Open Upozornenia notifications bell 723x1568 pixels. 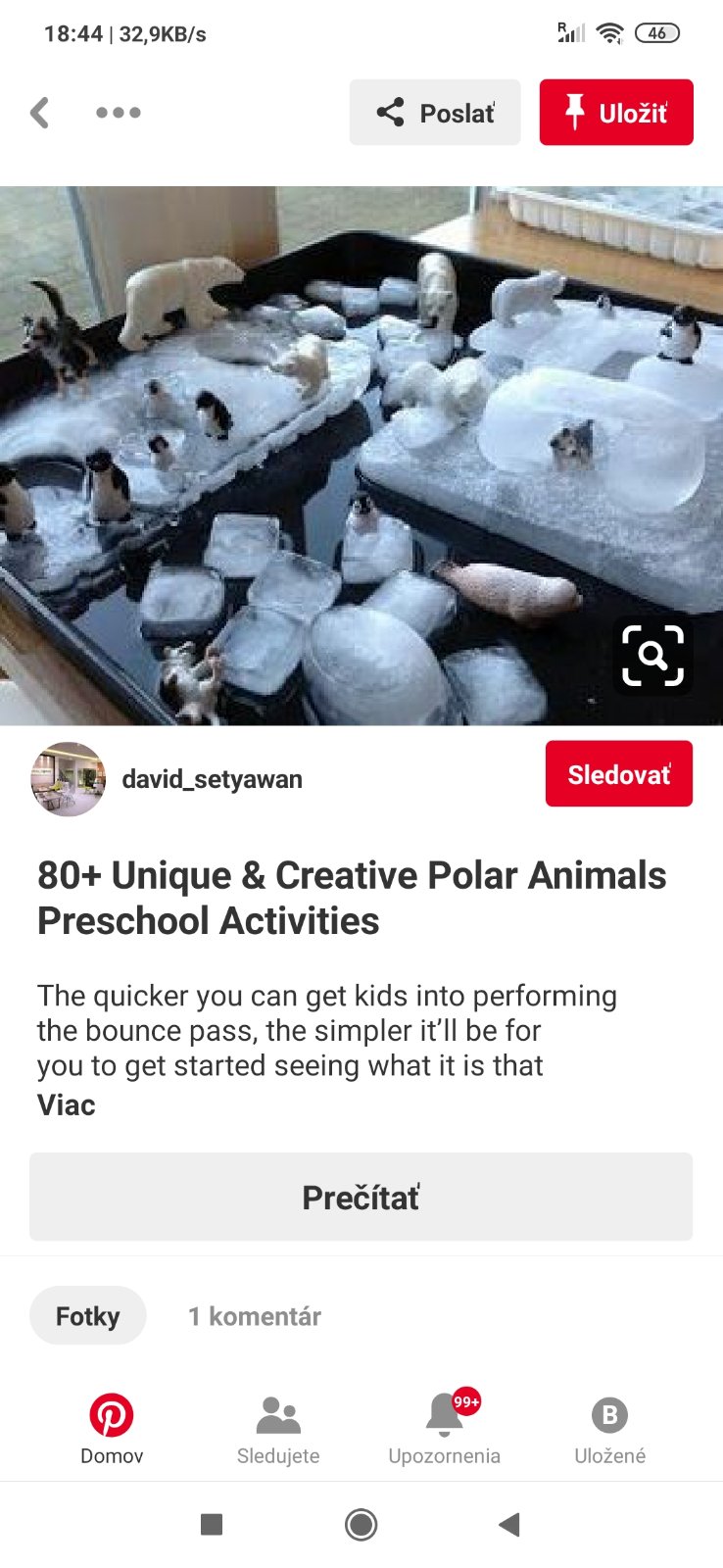444,1428
